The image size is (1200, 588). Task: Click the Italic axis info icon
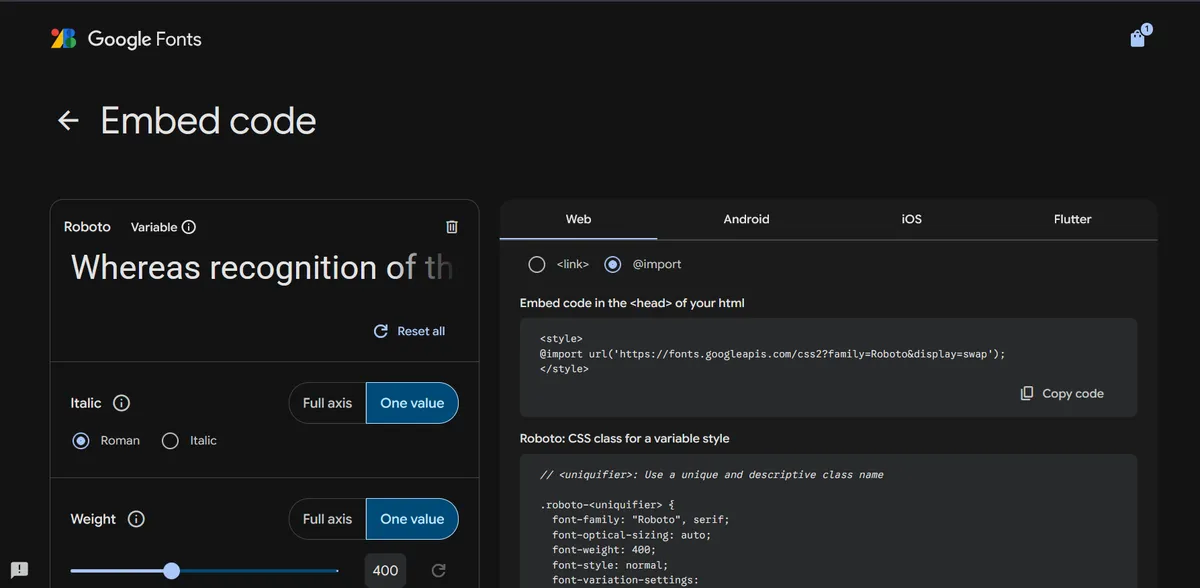point(122,403)
